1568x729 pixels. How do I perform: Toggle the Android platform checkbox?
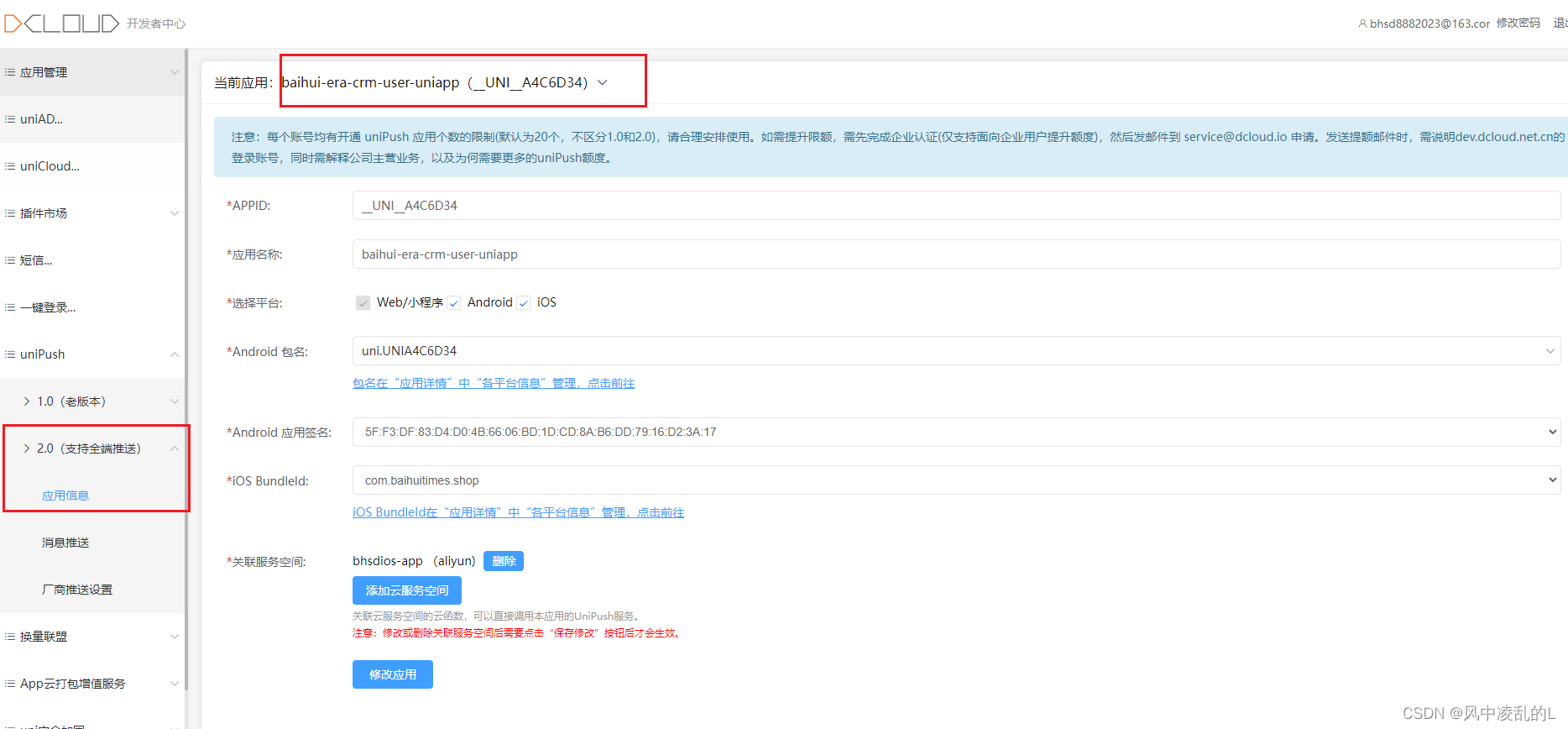tap(454, 302)
